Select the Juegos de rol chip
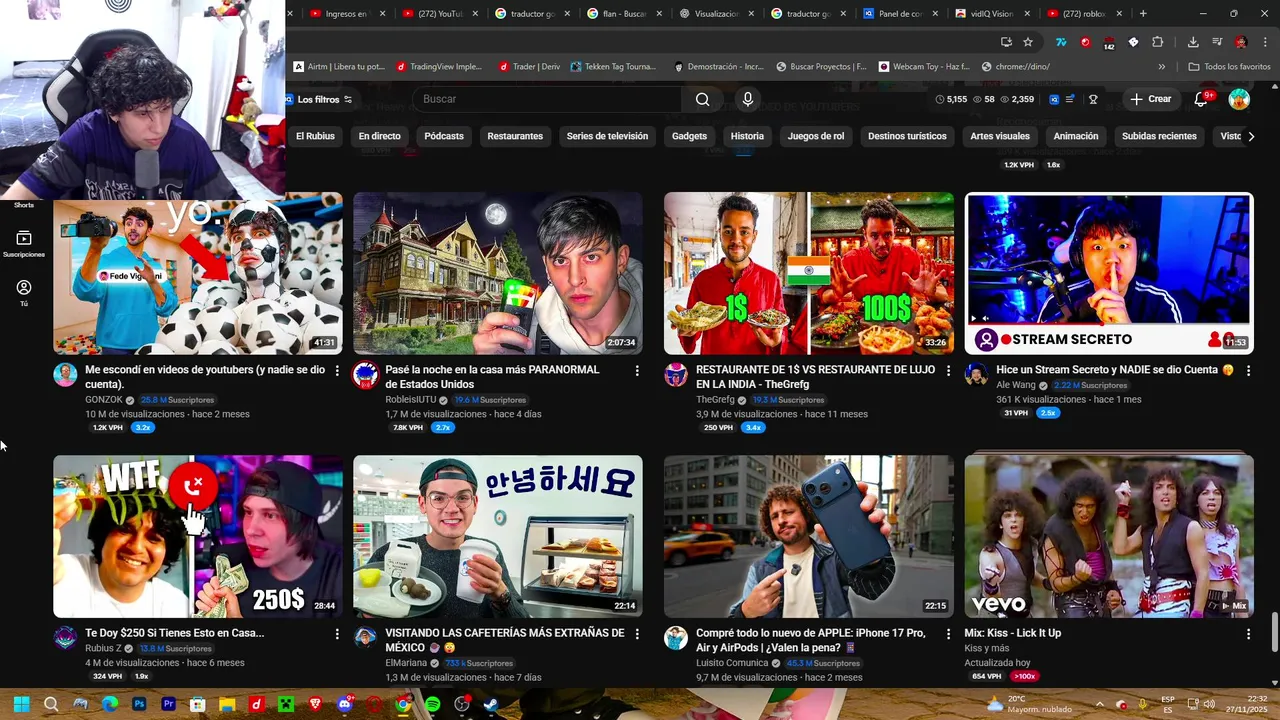Viewport: 1280px width, 720px height. tap(816, 136)
